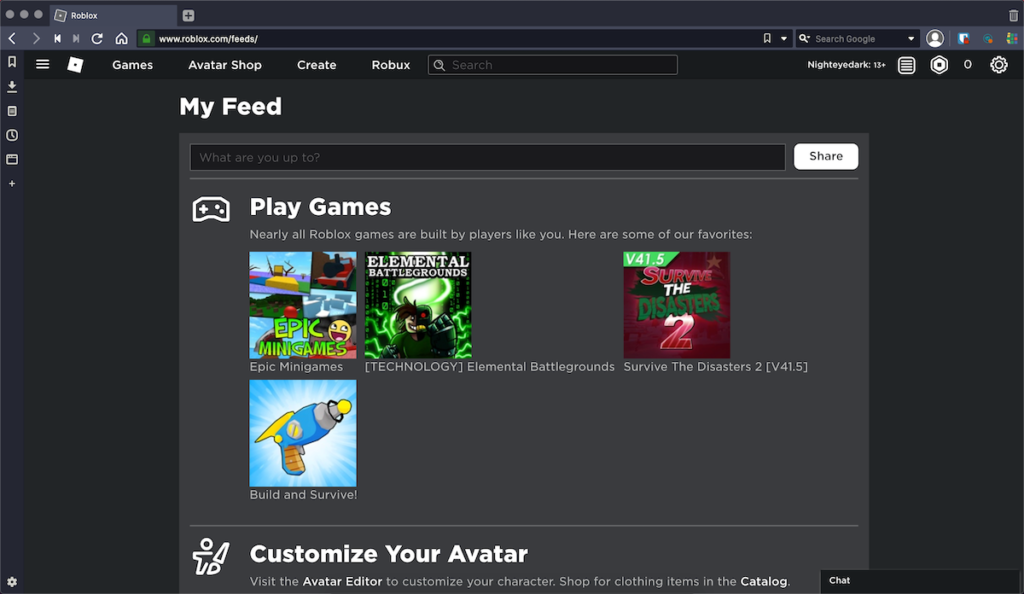Open the Epic Minigames thumbnail
Viewport: 1024px width, 594px height.
pos(302,305)
